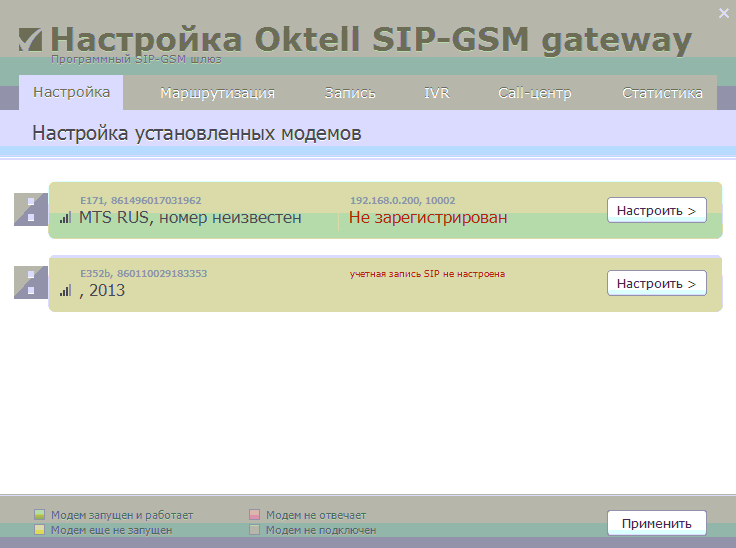Screen dimensions: 736x548
Task: Click the 'Модем запущен и работает' legend text
Action: (x=122, y=515)
